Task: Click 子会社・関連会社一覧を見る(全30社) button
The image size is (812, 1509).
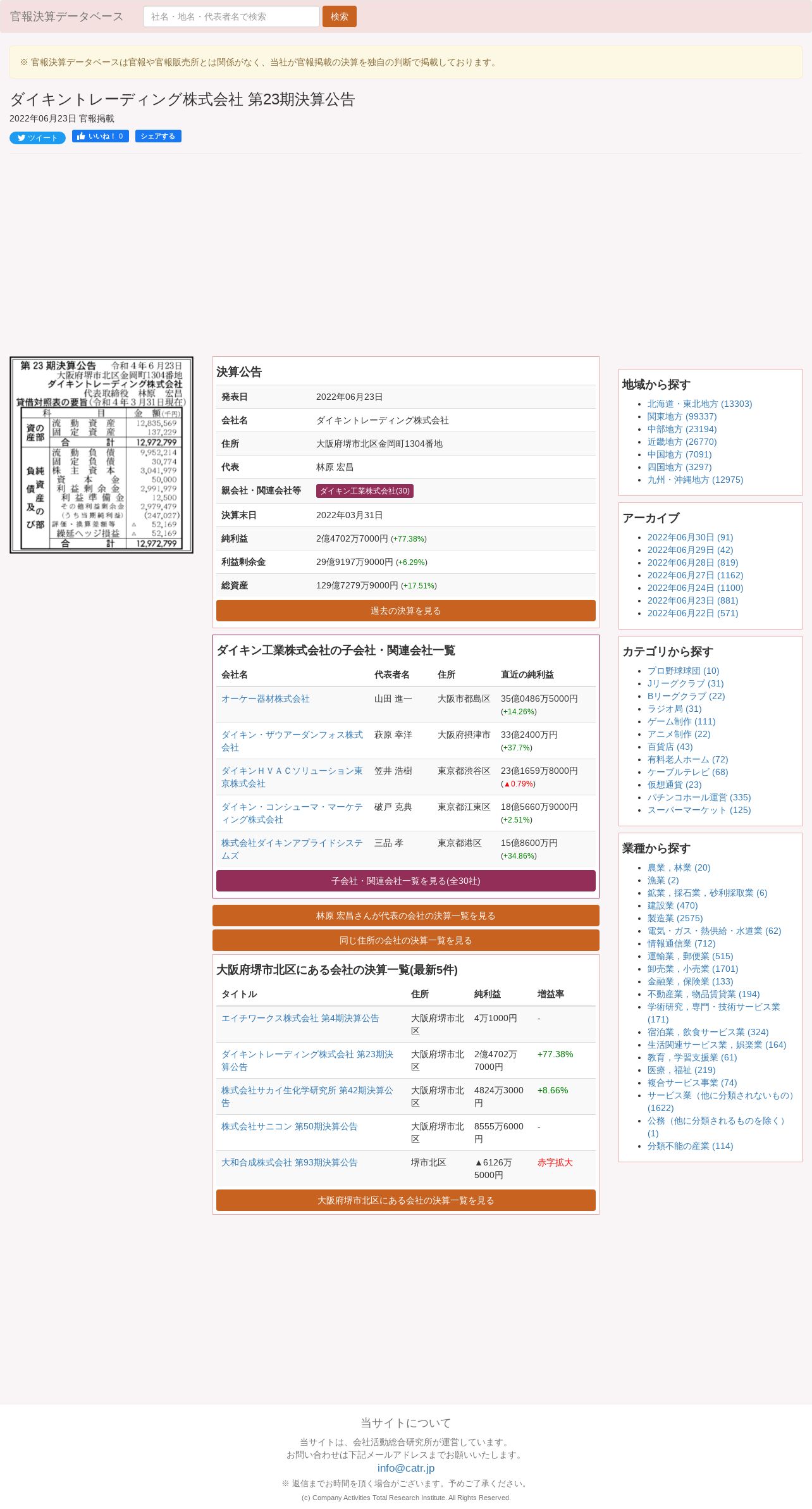Action: [x=406, y=881]
